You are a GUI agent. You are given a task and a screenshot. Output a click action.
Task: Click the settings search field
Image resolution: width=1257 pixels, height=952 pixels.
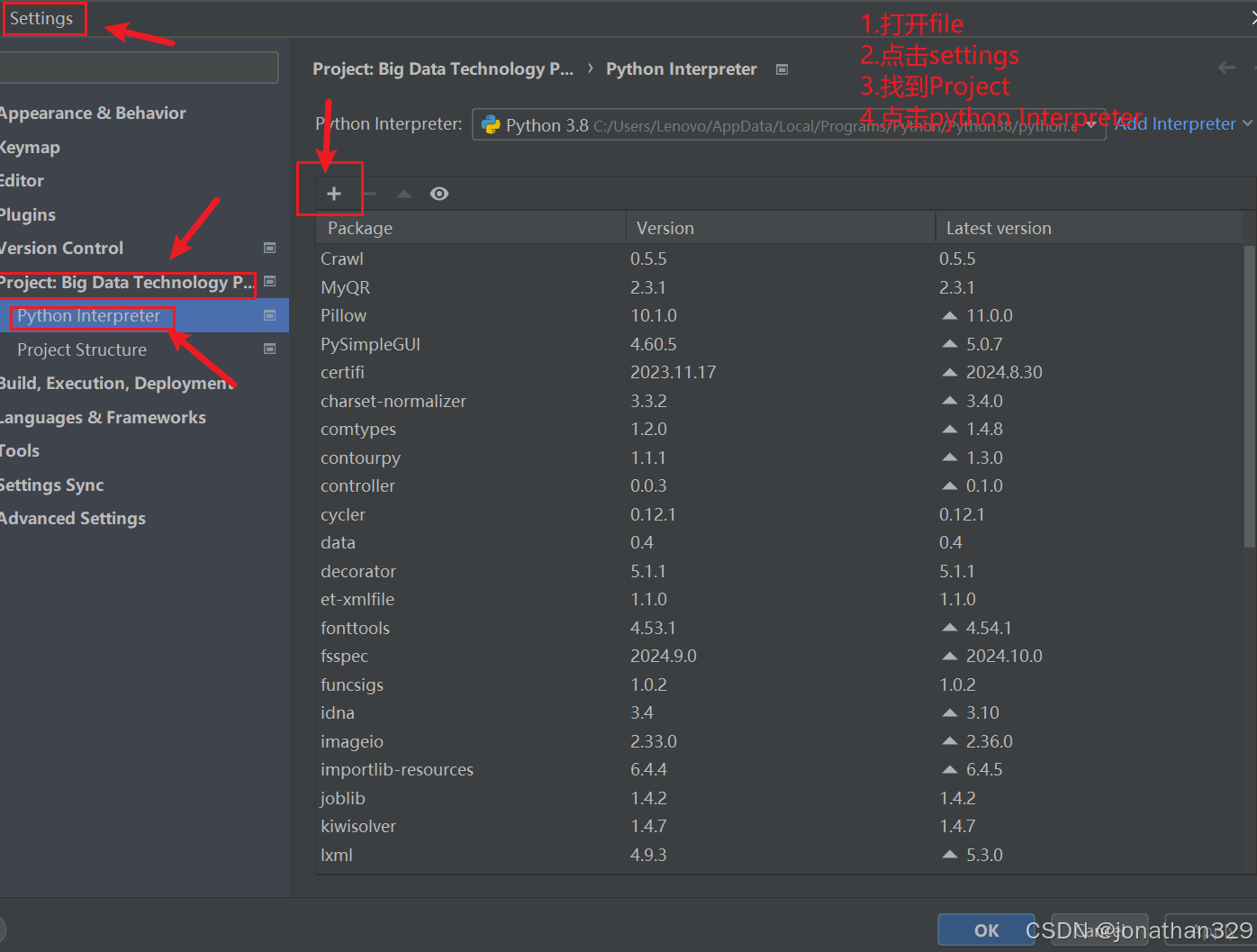(x=139, y=68)
